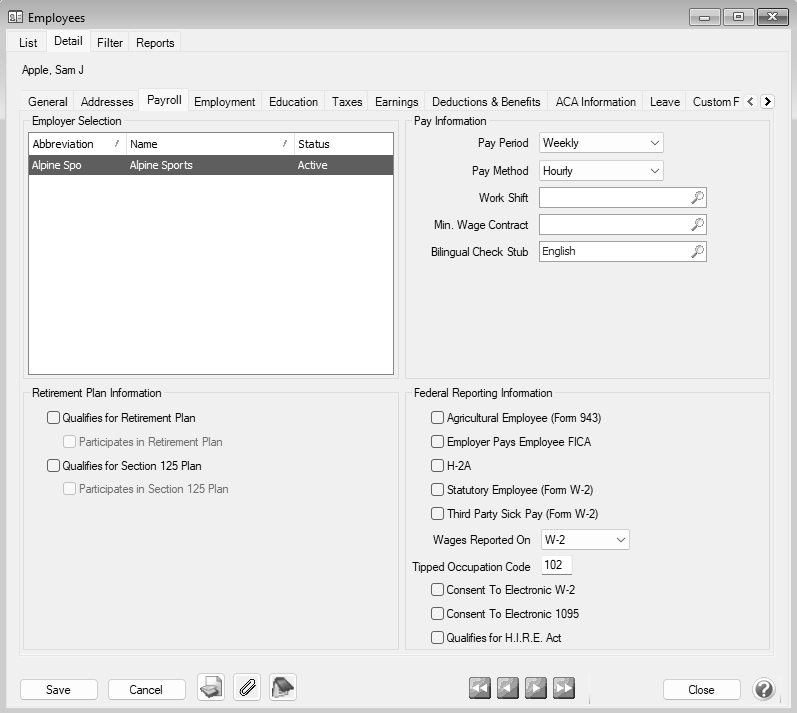Screen dimensions: 797x713
Task: Open the Filter tab
Action: (x=110, y=43)
